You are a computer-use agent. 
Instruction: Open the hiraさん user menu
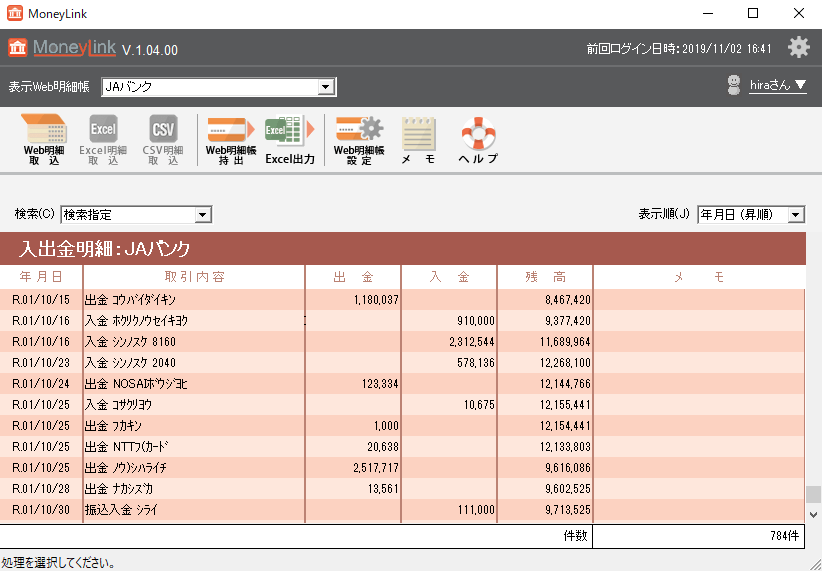click(x=778, y=85)
